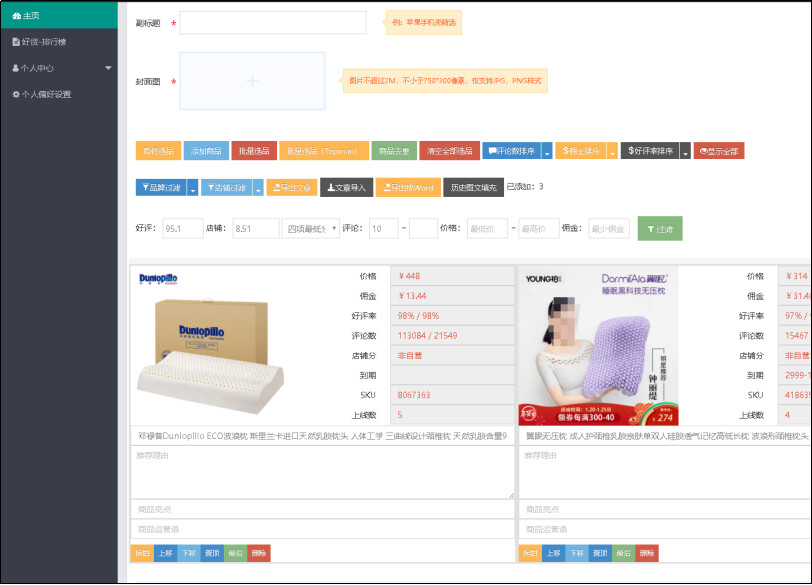
Task: Click the 推荐理由 textarea of the DormiAla card
Action: (665, 472)
